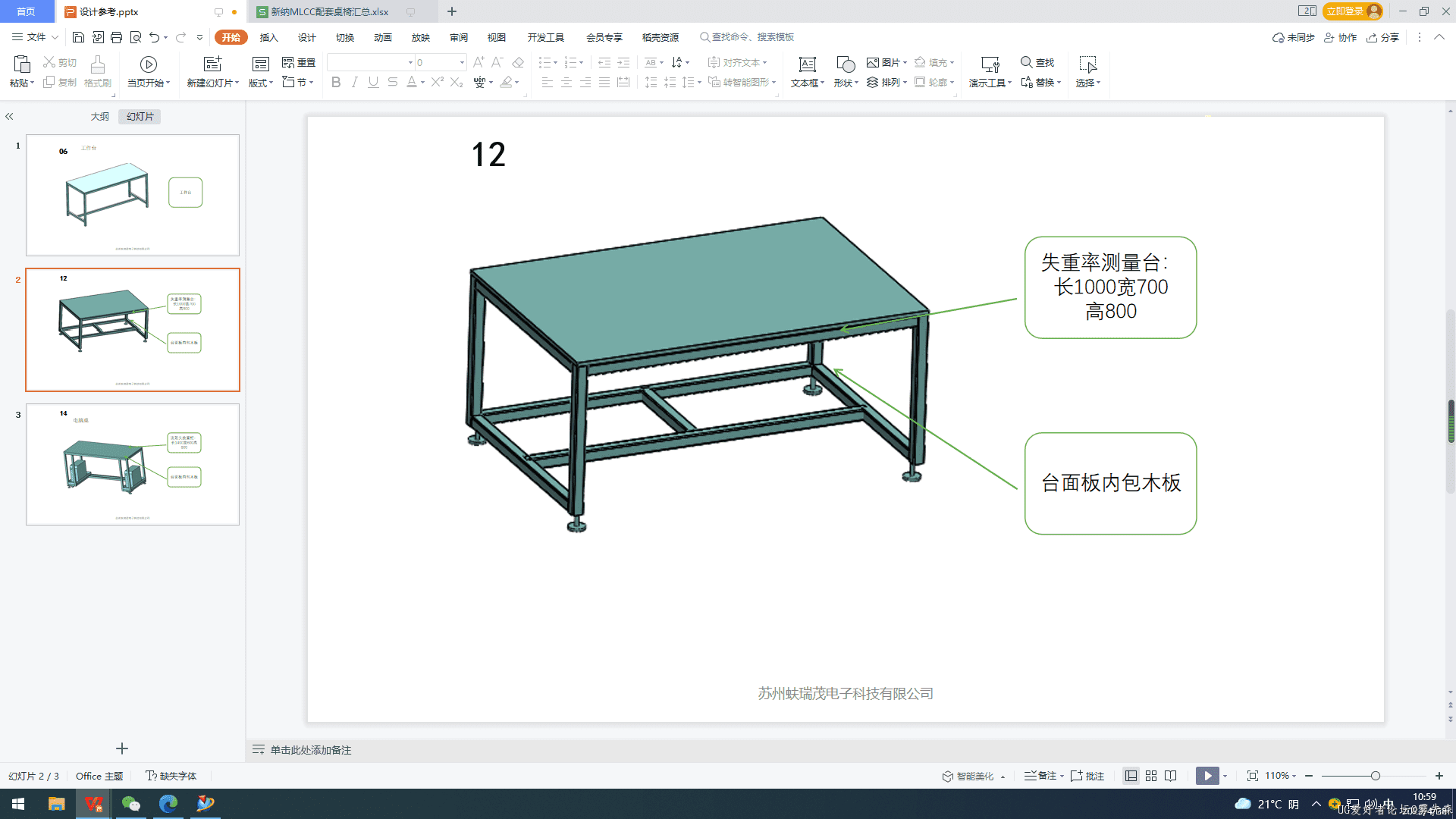
Task: Click the Paste clipboard icon
Action: click(x=21, y=64)
